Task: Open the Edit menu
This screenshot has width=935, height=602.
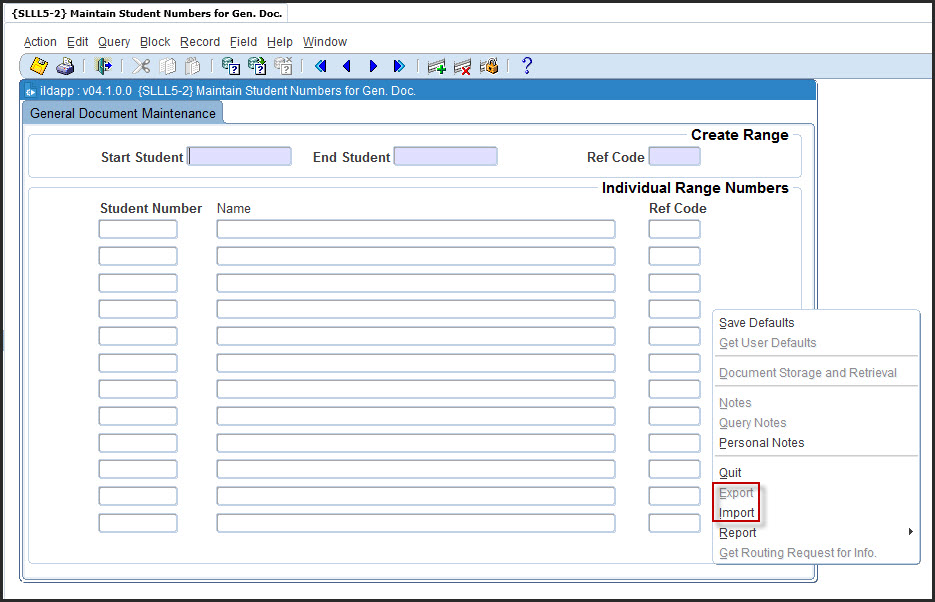Action: [x=78, y=42]
